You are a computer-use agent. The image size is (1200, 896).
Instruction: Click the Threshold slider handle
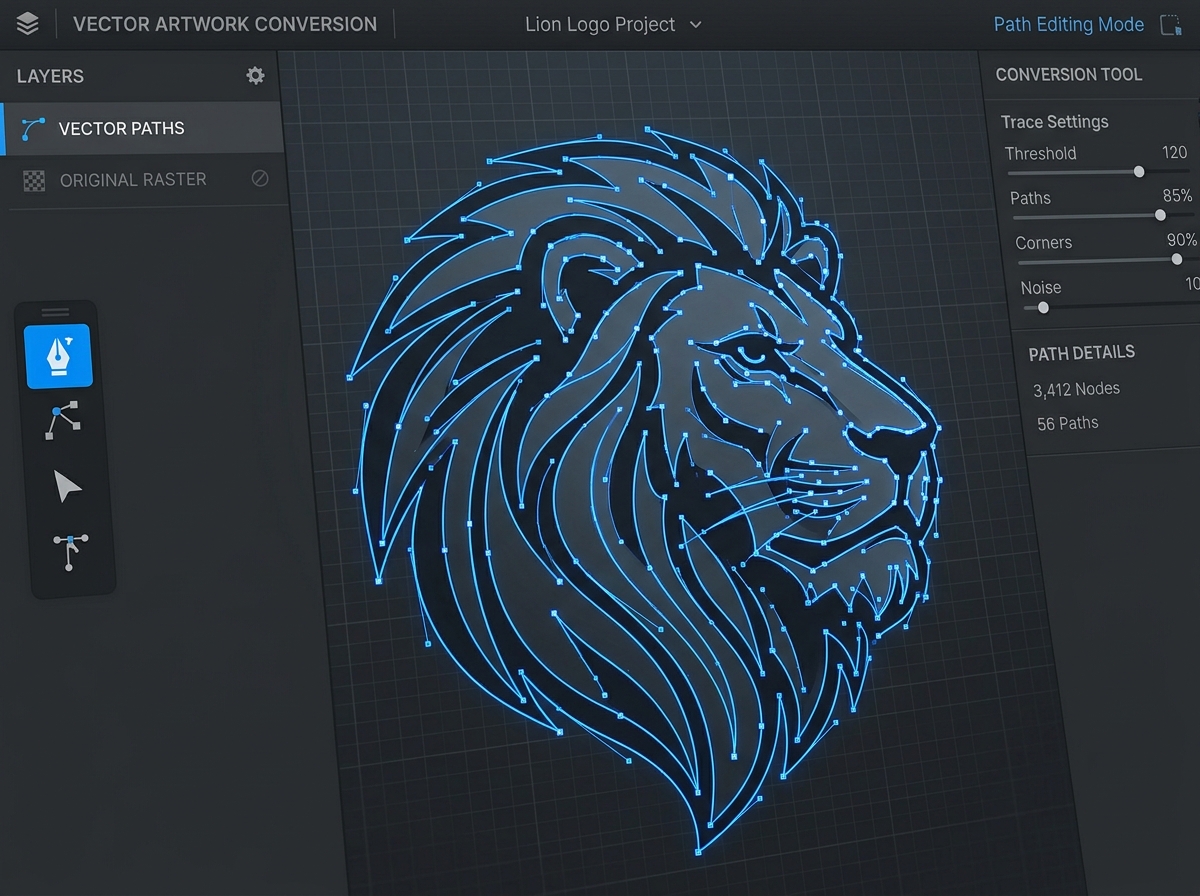point(1139,172)
